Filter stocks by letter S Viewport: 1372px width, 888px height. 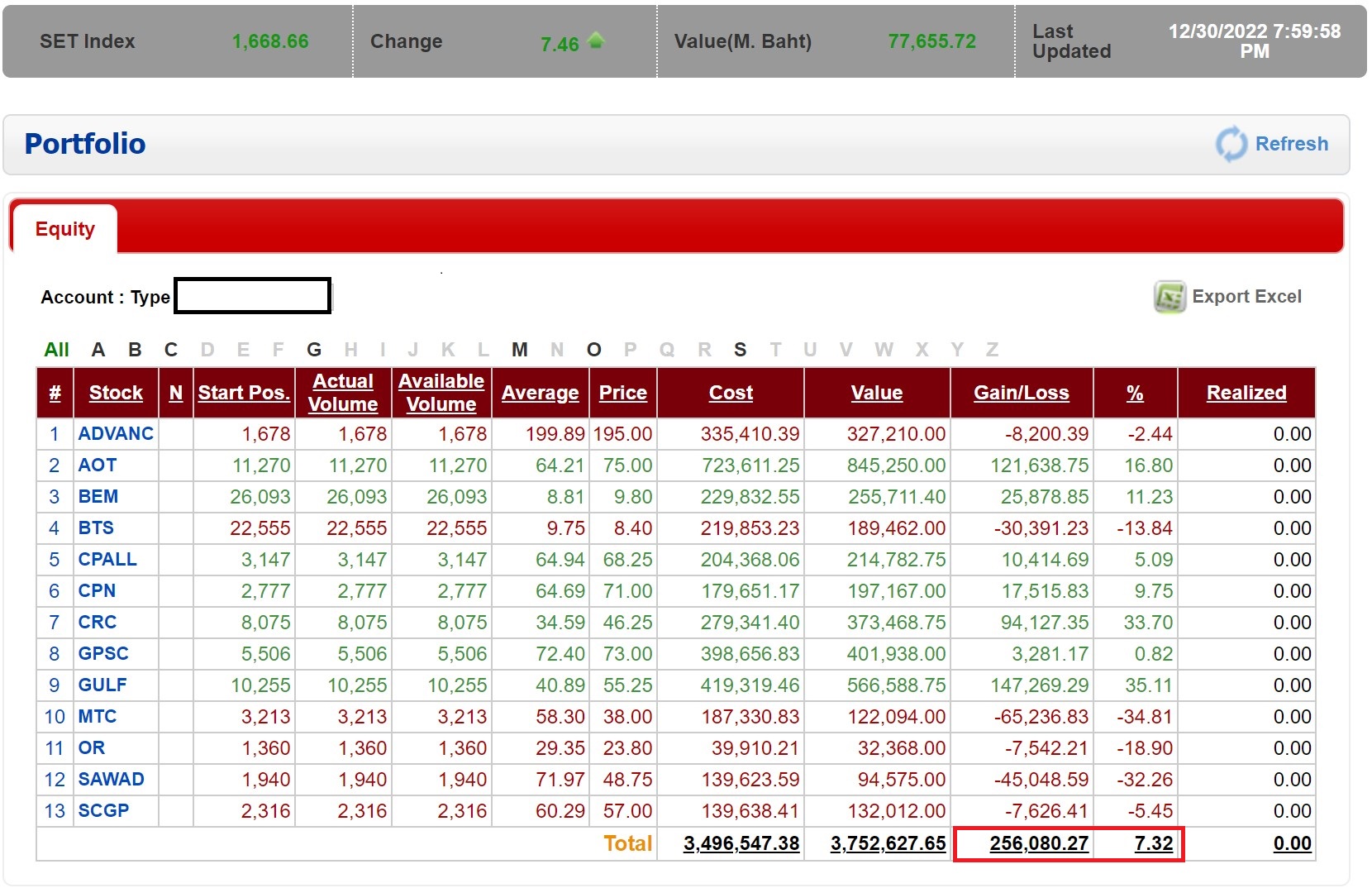(740, 350)
